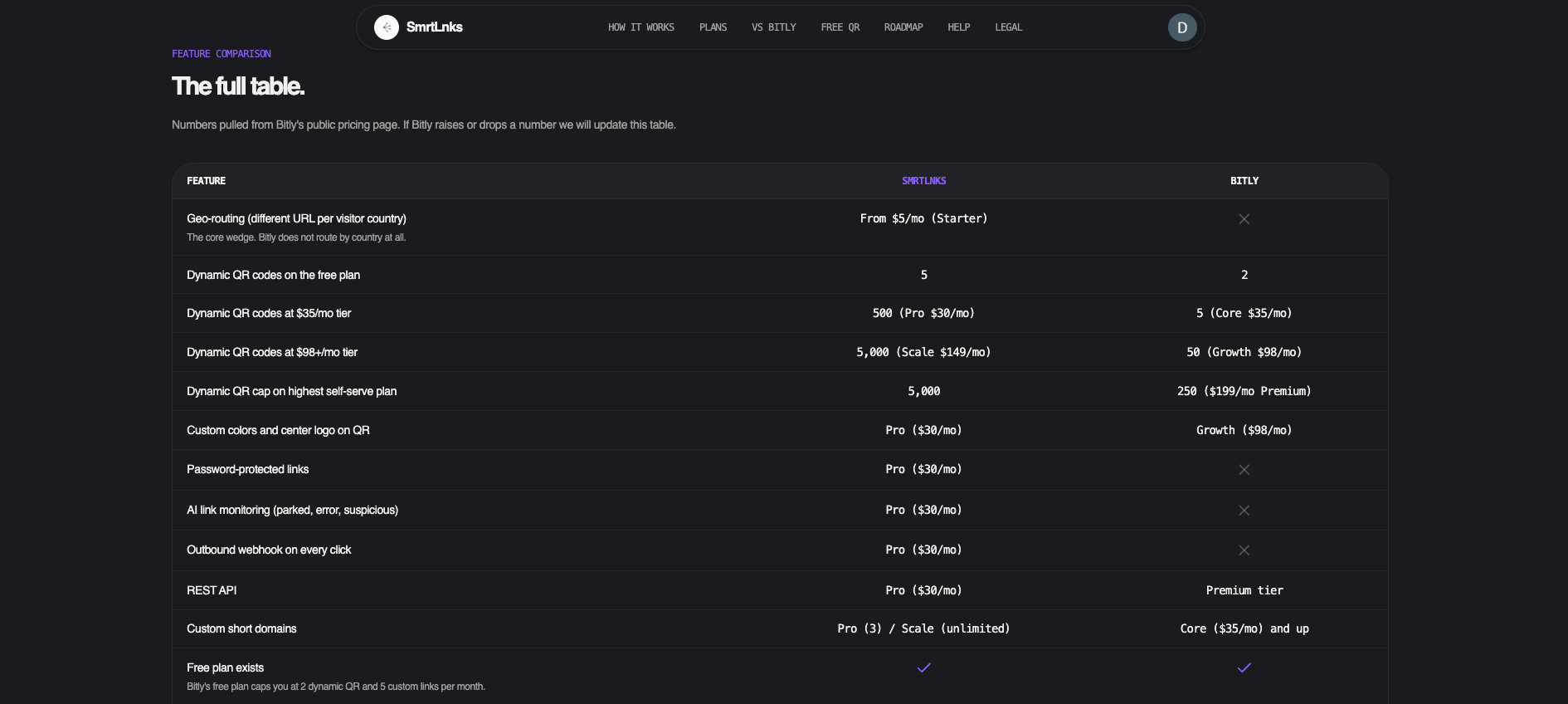Click 'Password-protected links' row label

(247, 469)
